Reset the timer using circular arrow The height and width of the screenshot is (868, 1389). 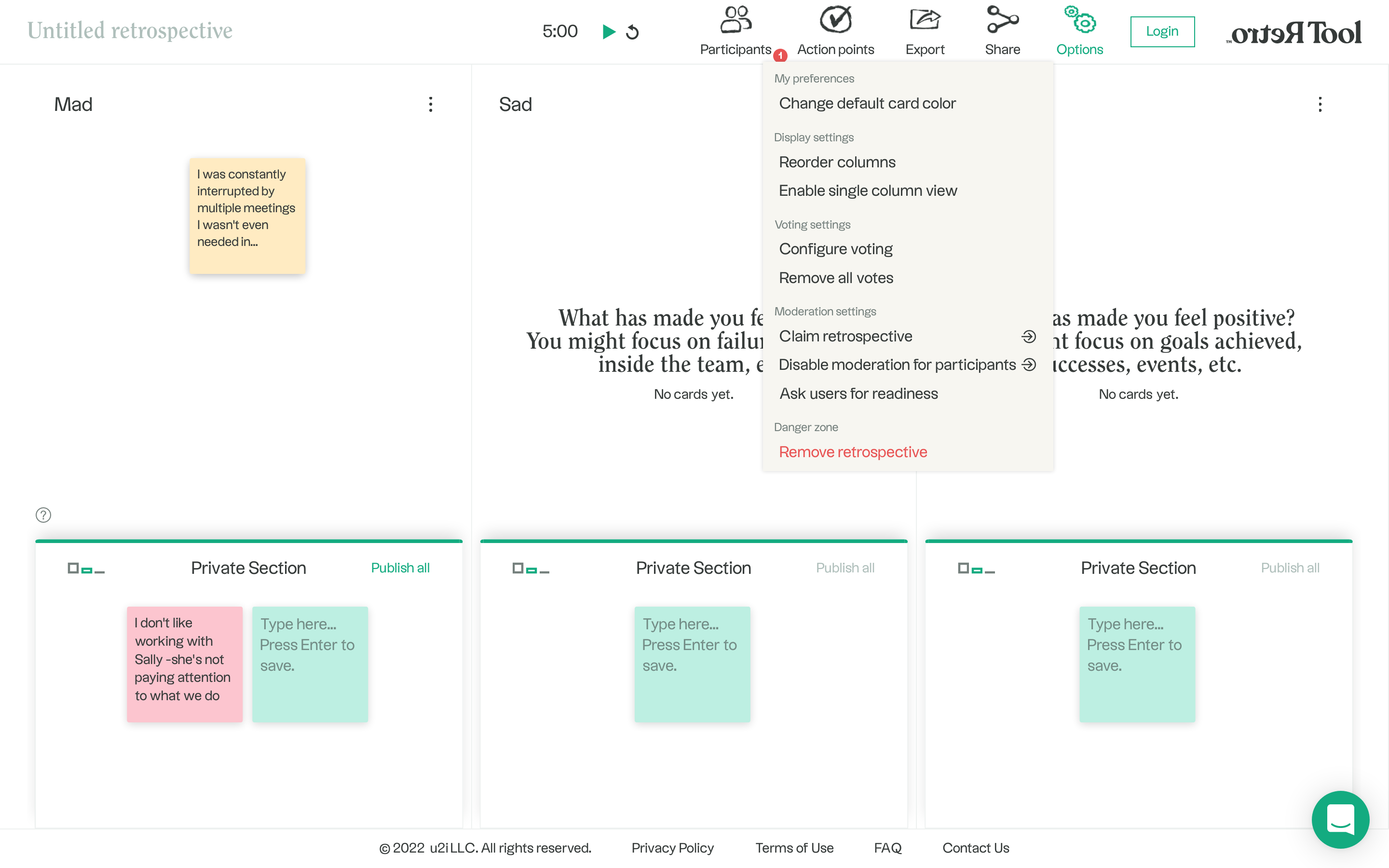tap(632, 32)
